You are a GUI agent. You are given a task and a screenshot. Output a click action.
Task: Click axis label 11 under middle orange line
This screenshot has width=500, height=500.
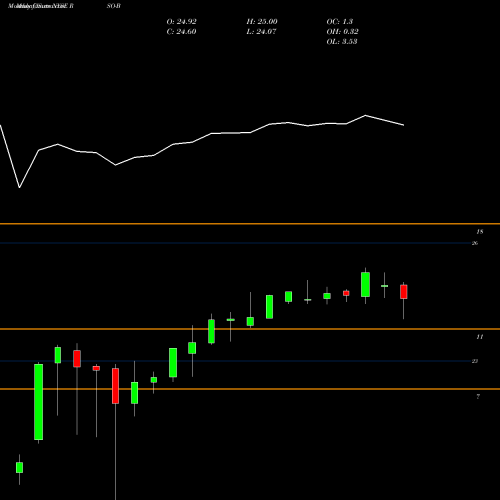pos(479,337)
